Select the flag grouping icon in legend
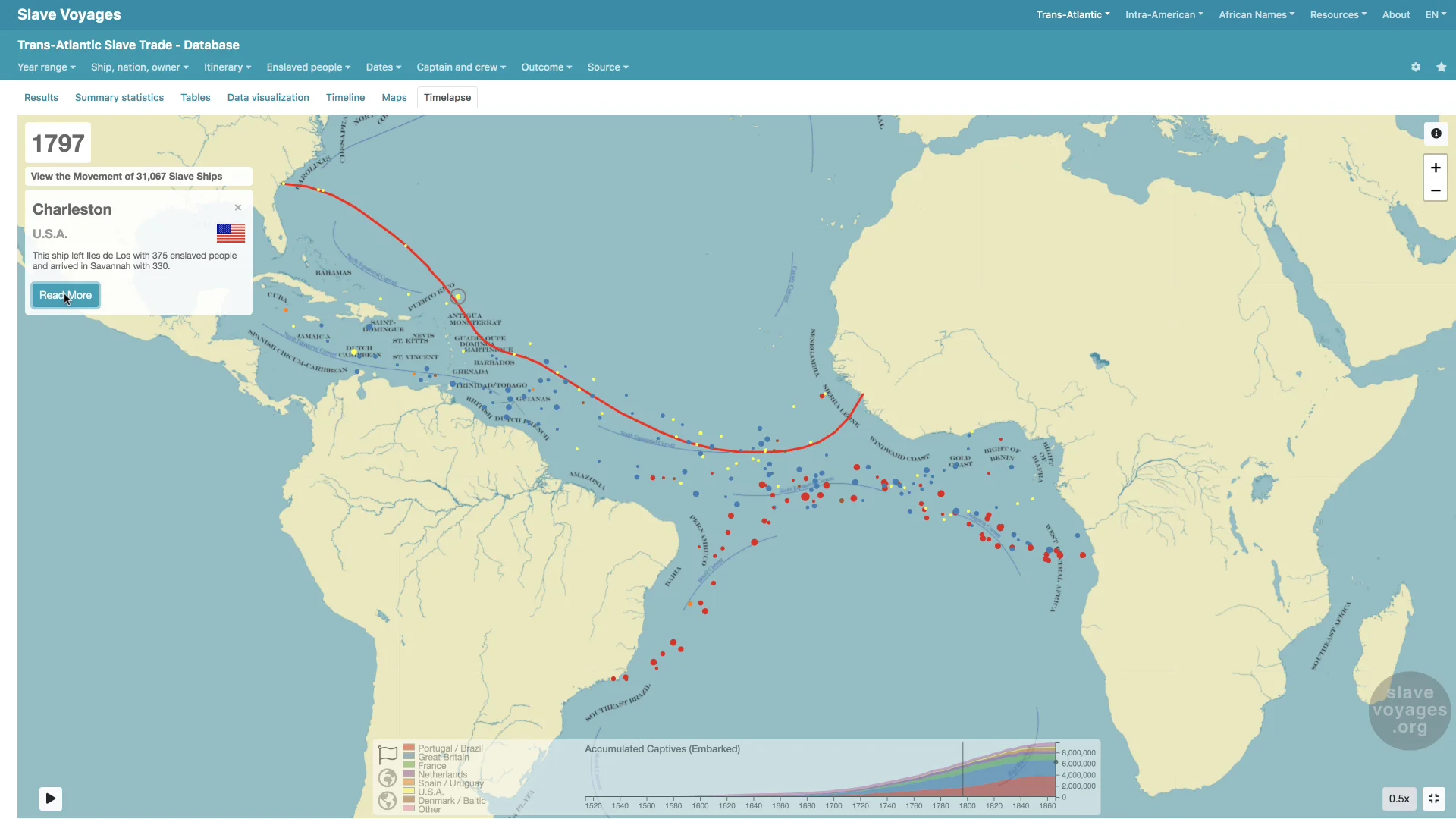 pyautogui.click(x=388, y=754)
